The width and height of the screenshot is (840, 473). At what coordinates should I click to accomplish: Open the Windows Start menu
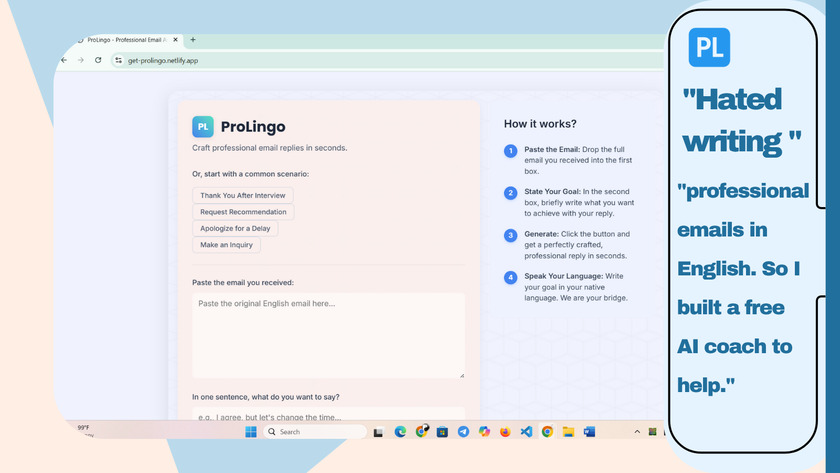[251, 432]
